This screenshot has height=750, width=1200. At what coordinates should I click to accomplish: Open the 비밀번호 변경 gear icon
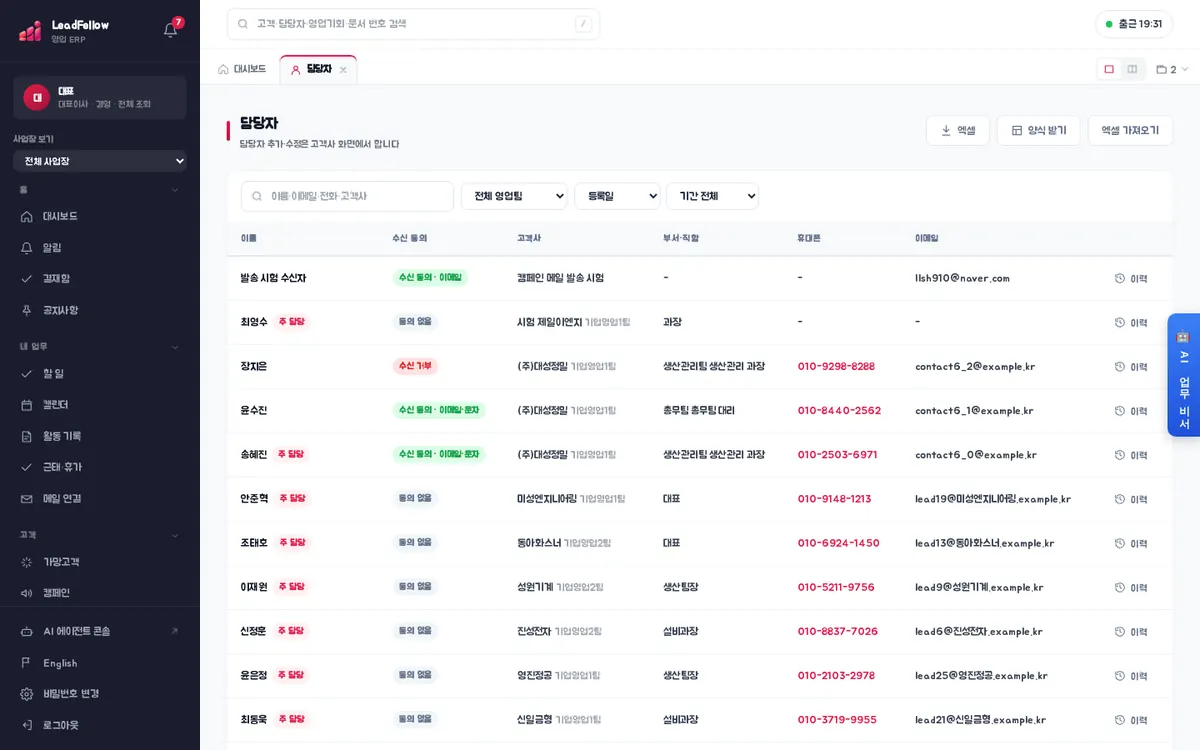(x=27, y=694)
